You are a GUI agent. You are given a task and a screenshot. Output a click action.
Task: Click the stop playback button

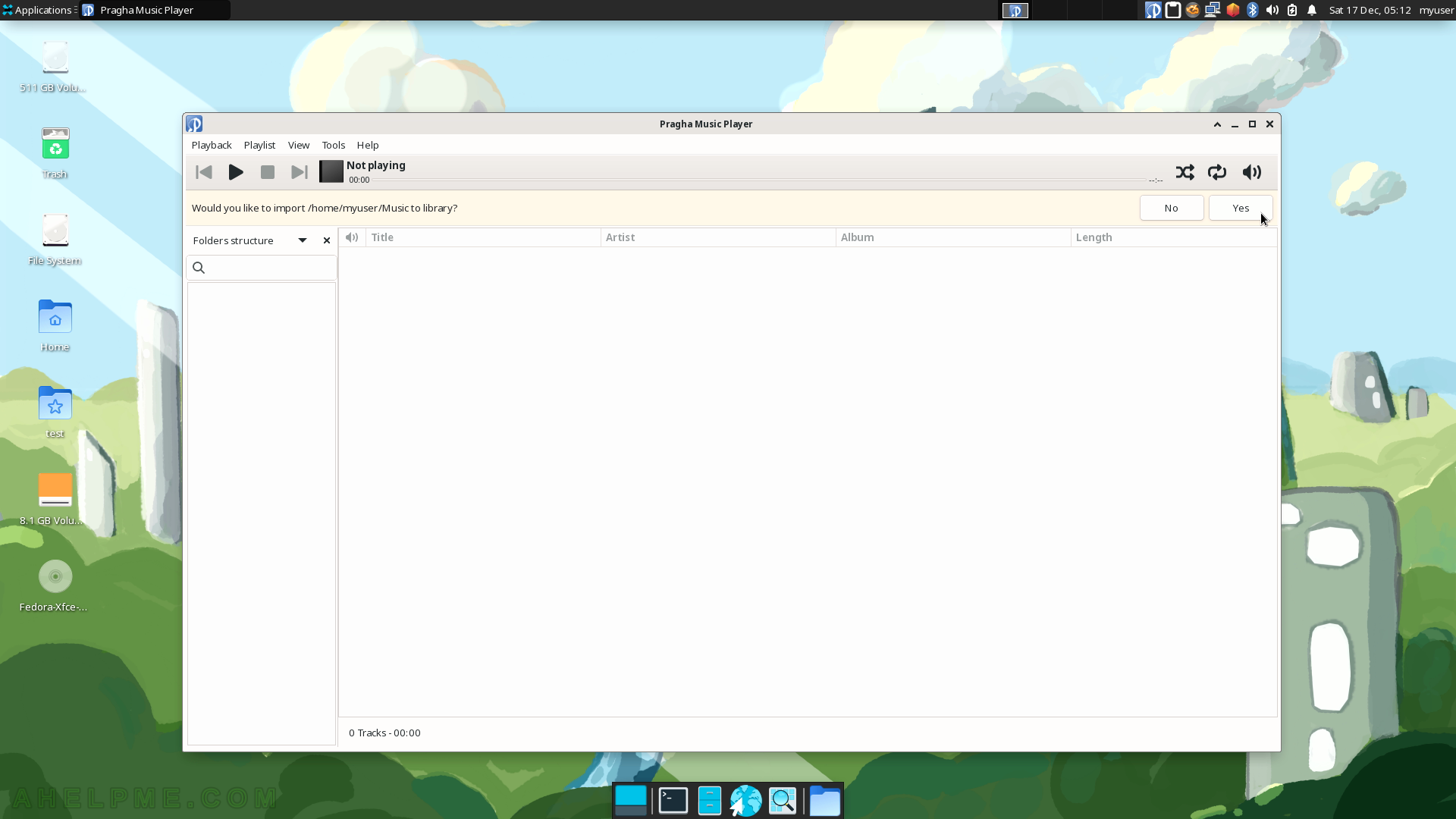click(x=268, y=172)
